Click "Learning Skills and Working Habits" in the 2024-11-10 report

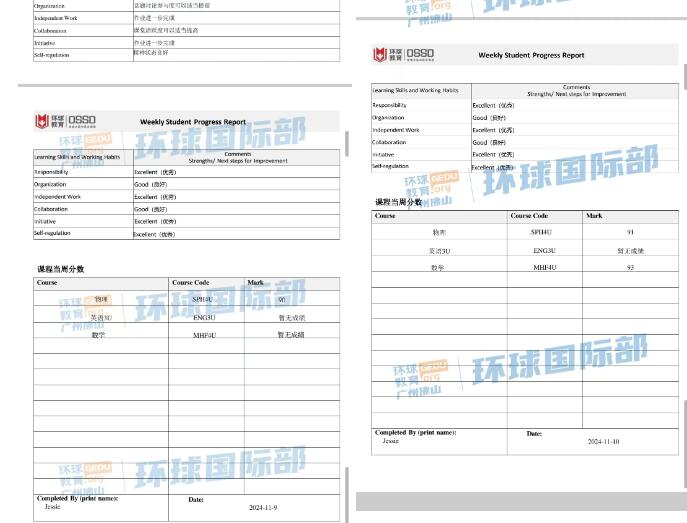[415, 90]
